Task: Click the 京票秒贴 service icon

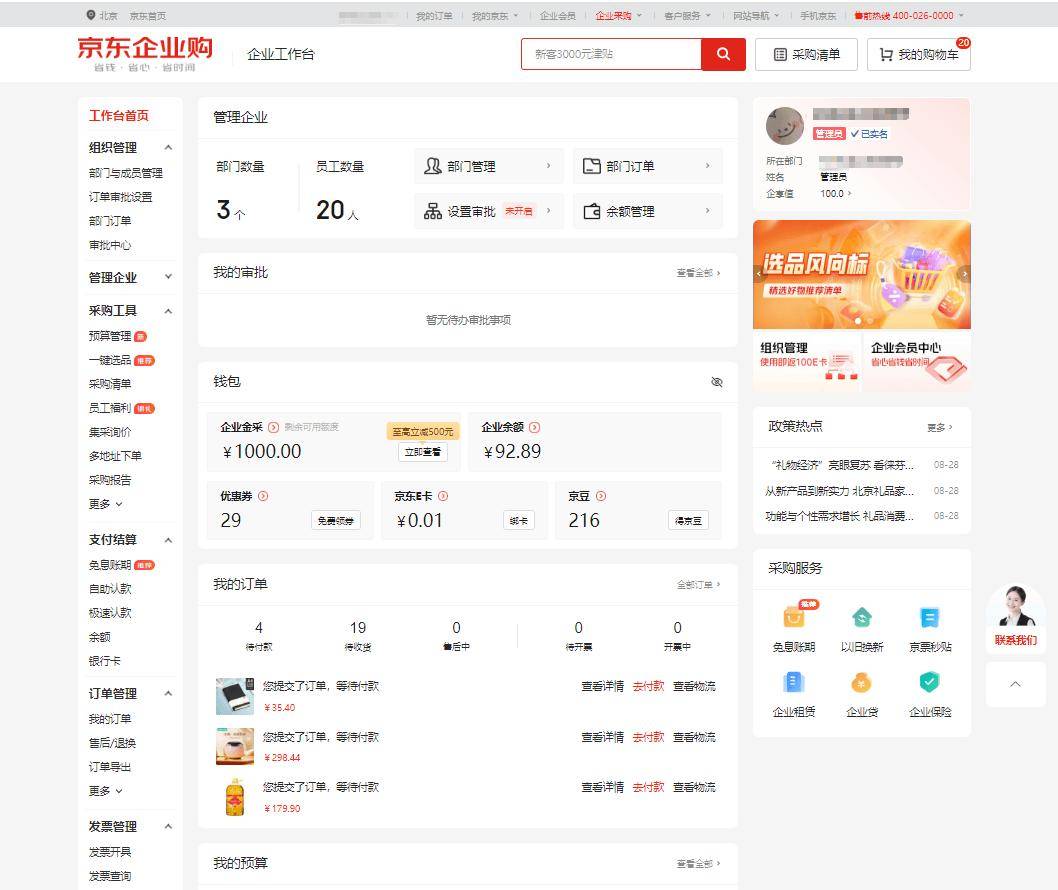Action: click(930, 617)
